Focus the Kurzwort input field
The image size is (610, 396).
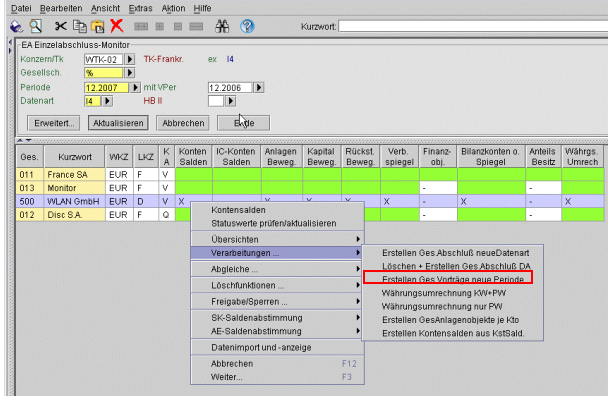click(474, 26)
